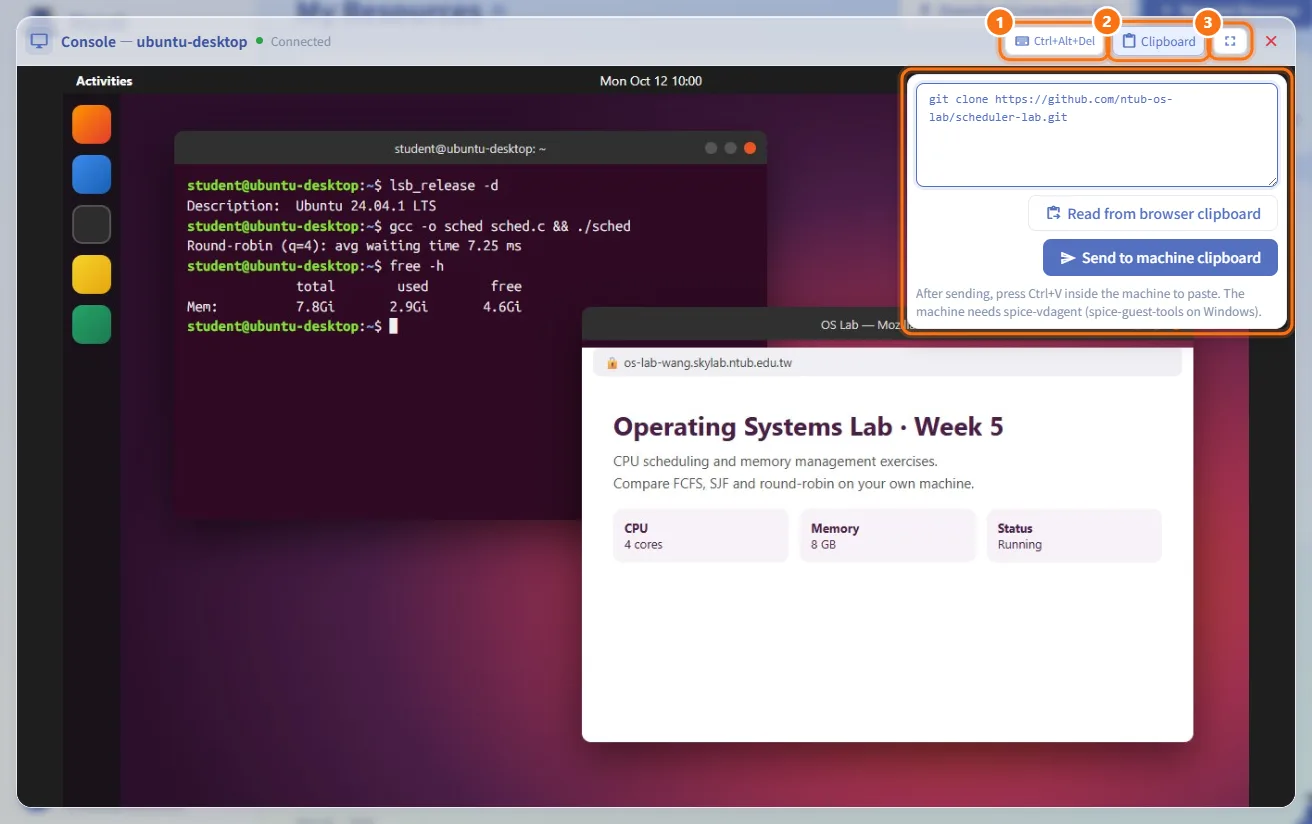Close the terminal window orange button

click(750, 148)
